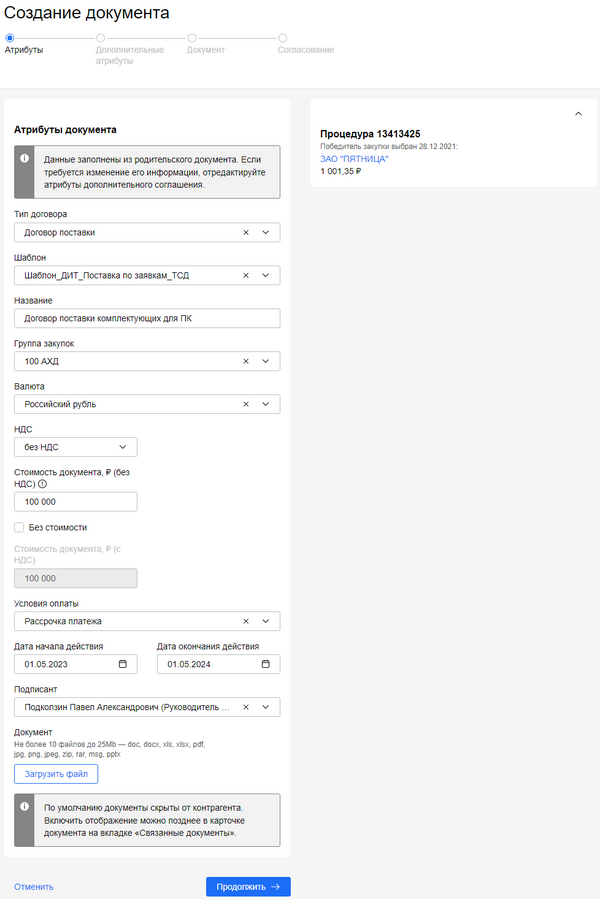Open calendar for Дата окончания действия
Image resolution: width=600 pixels, height=899 pixels.
[266, 664]
